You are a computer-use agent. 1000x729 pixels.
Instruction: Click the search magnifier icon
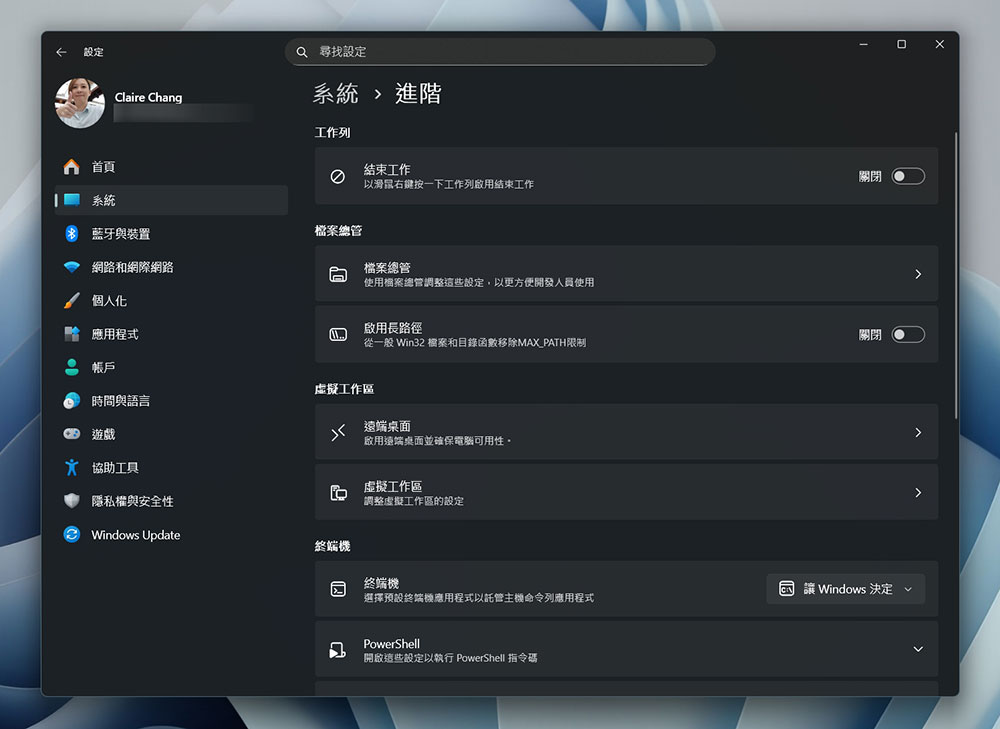302,52
